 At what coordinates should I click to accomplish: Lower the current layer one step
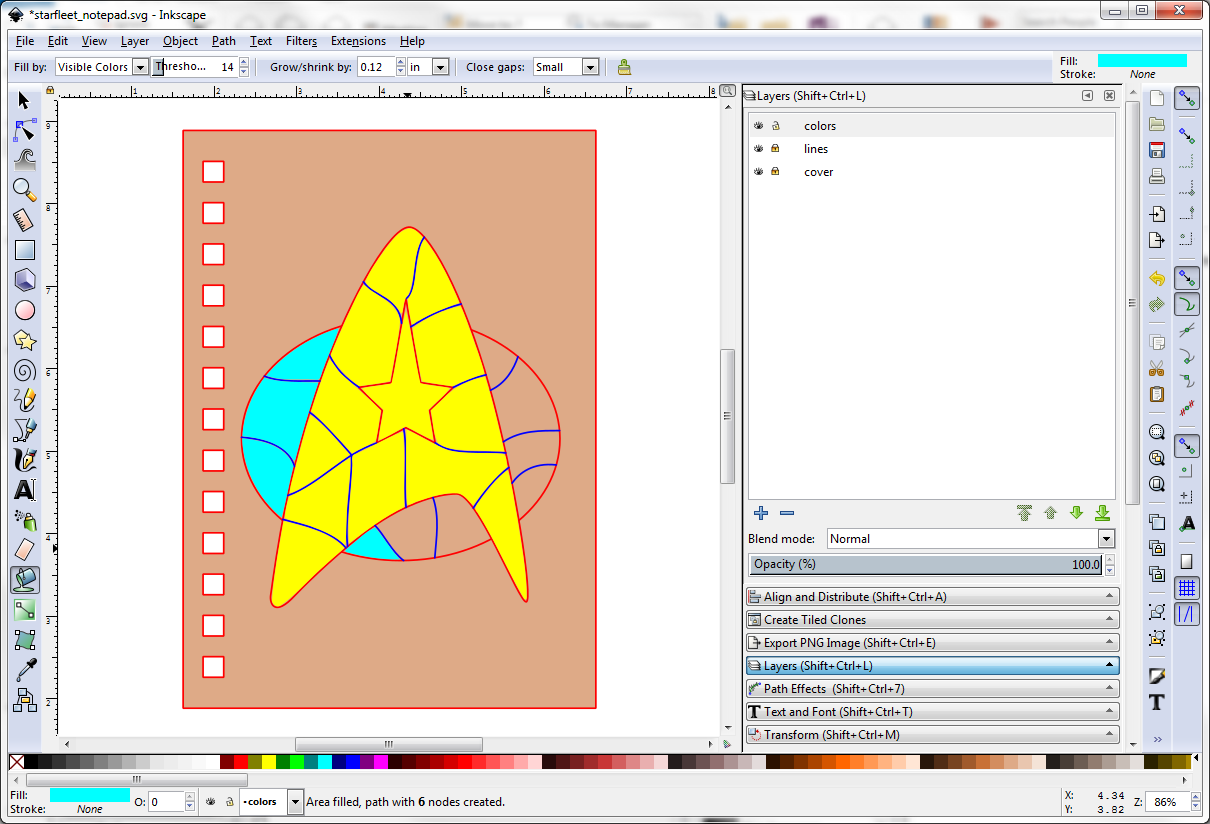coord(1076,513)
